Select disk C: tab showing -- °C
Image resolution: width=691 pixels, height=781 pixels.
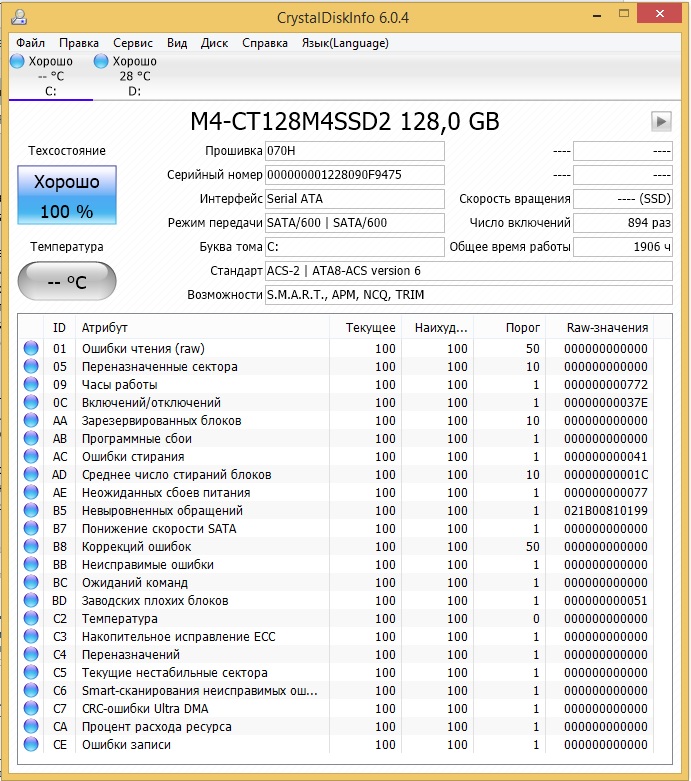point(50,76)
